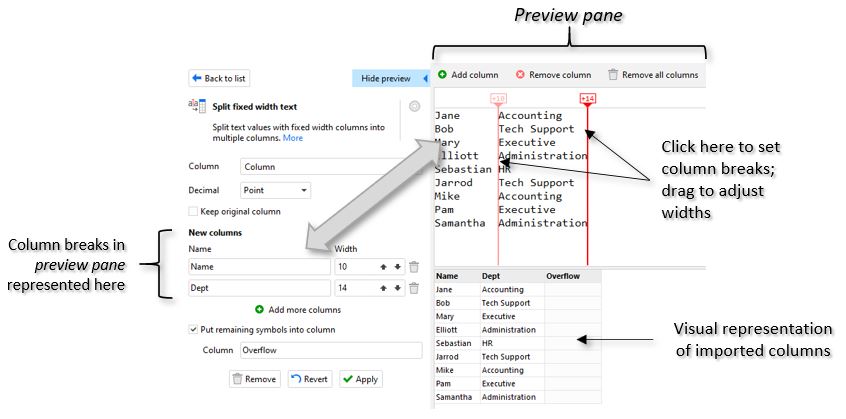Select the +14 column break marker
846x419 pixels.
pyautogui.click(x=587, y=98)
